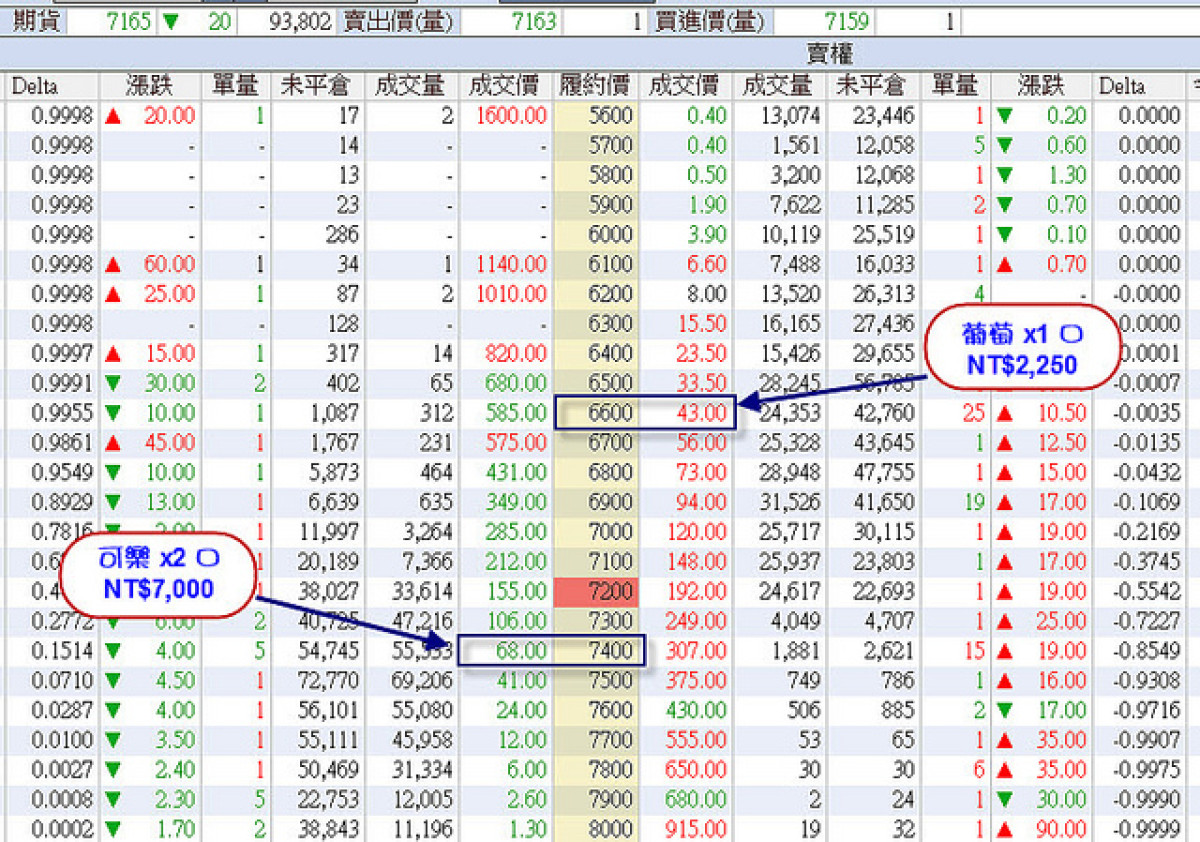Screen dimensions: 1200x842
Task: Click call Delta value 0.0002
Action: coord(62,829)
